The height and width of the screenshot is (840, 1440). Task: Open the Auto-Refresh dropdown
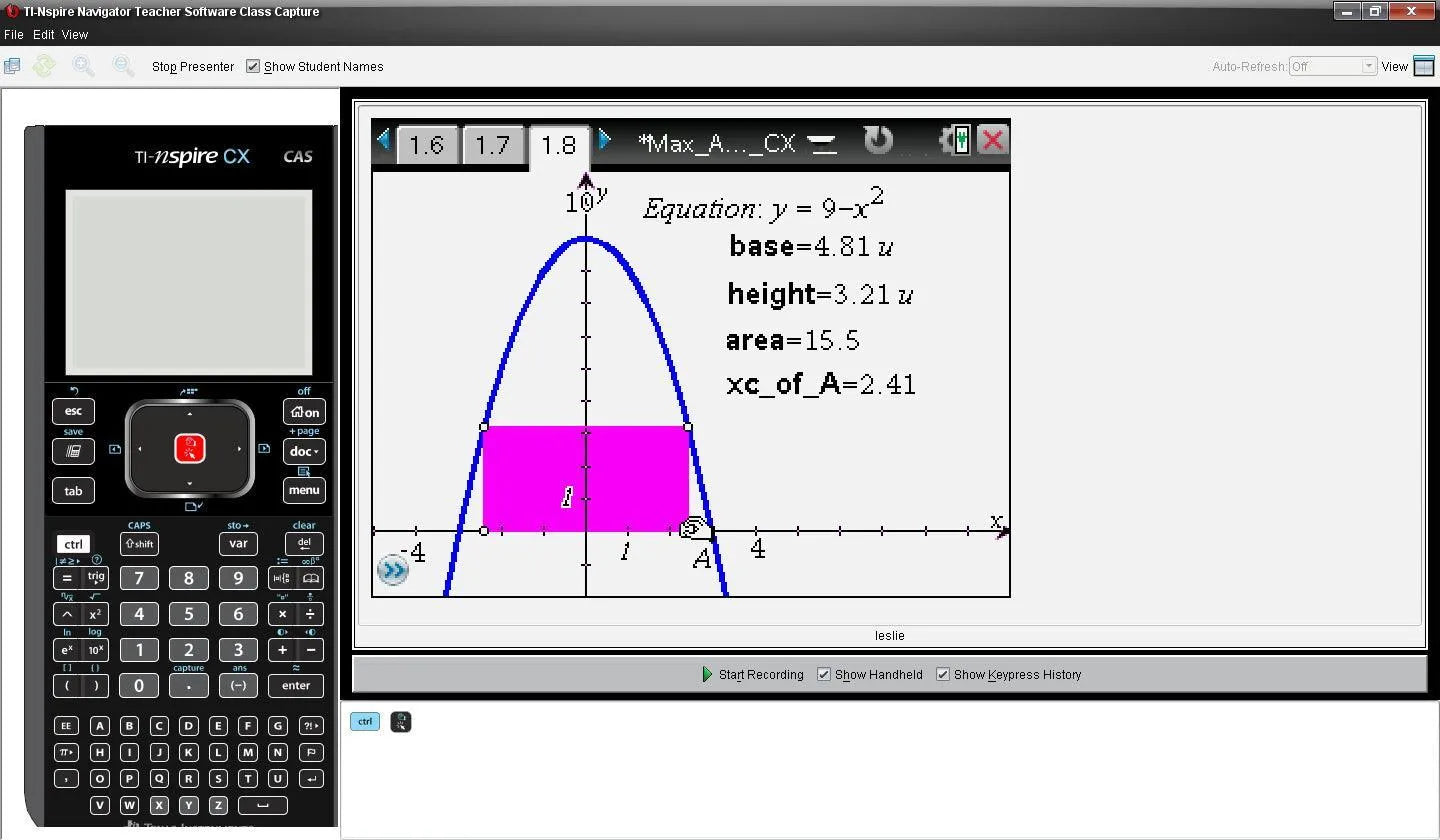tap(1369, 65)
